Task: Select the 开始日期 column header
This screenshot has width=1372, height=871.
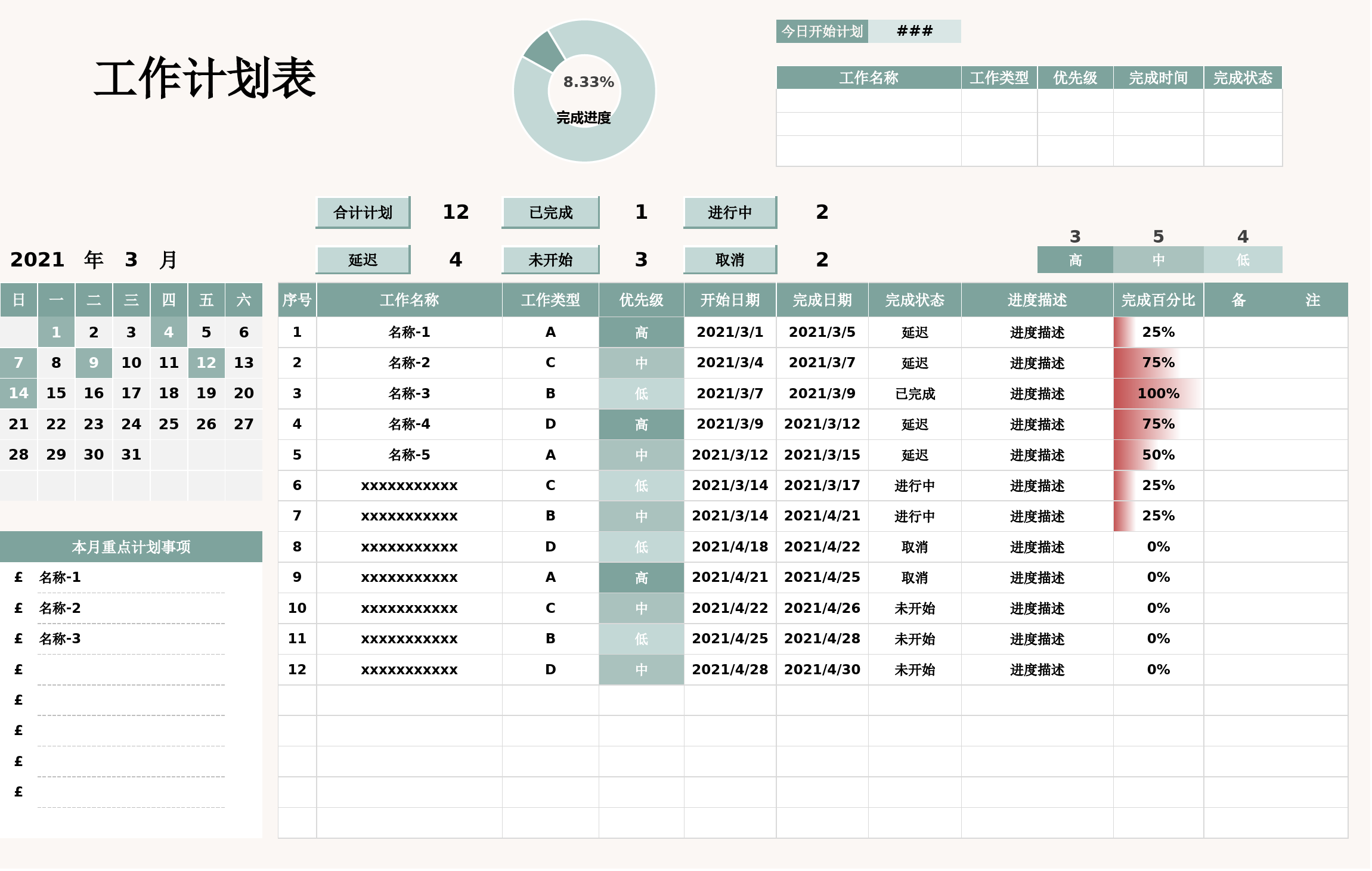Action: (x=730, y=300)
